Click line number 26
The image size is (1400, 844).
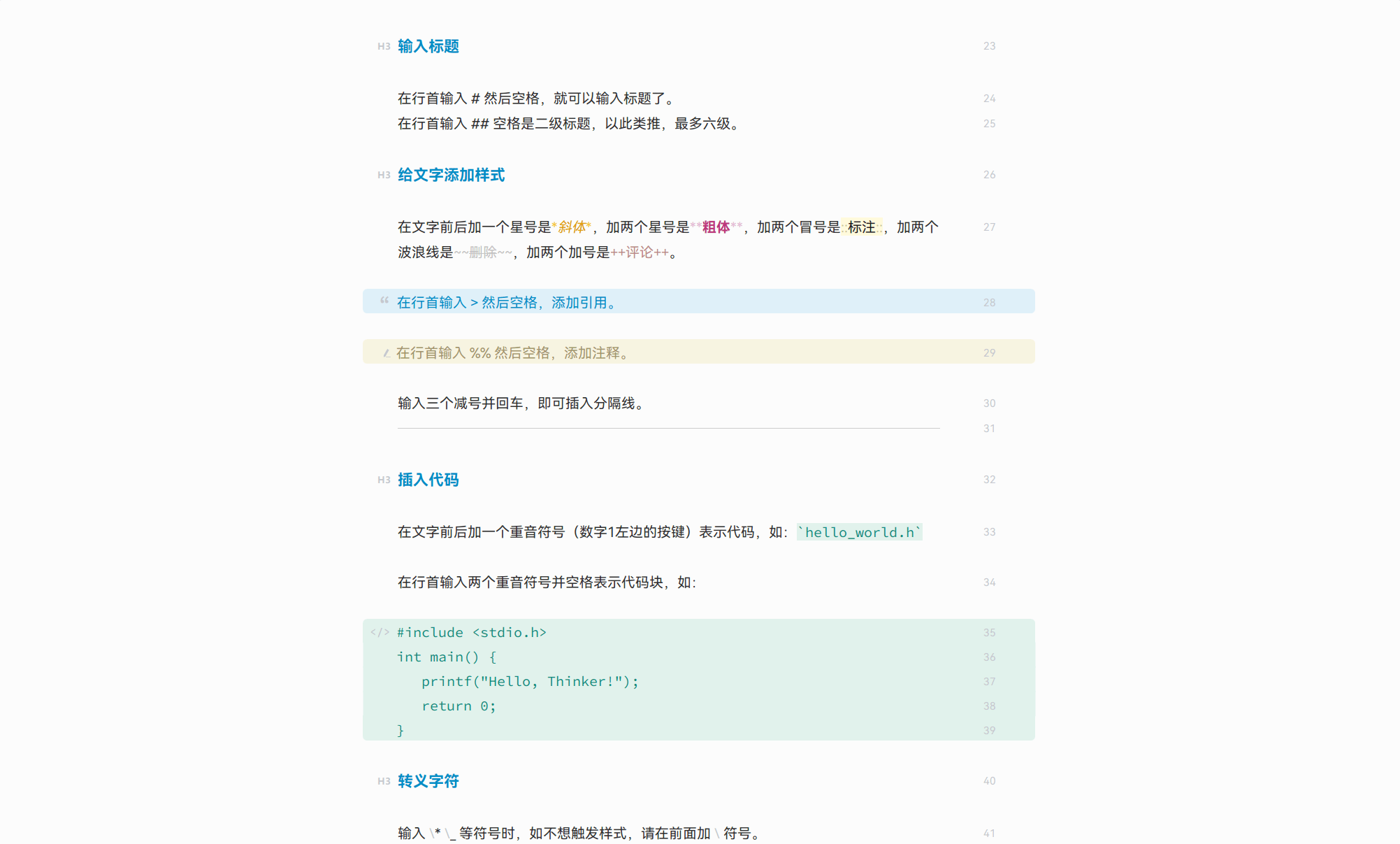coord(989,175)
